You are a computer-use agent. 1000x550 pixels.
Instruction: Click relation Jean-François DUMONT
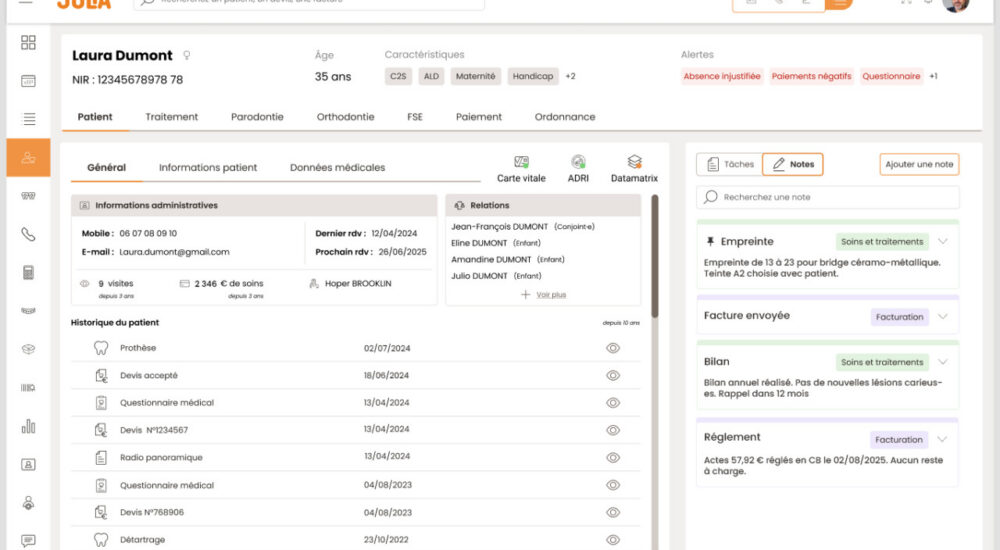(499, 227)
